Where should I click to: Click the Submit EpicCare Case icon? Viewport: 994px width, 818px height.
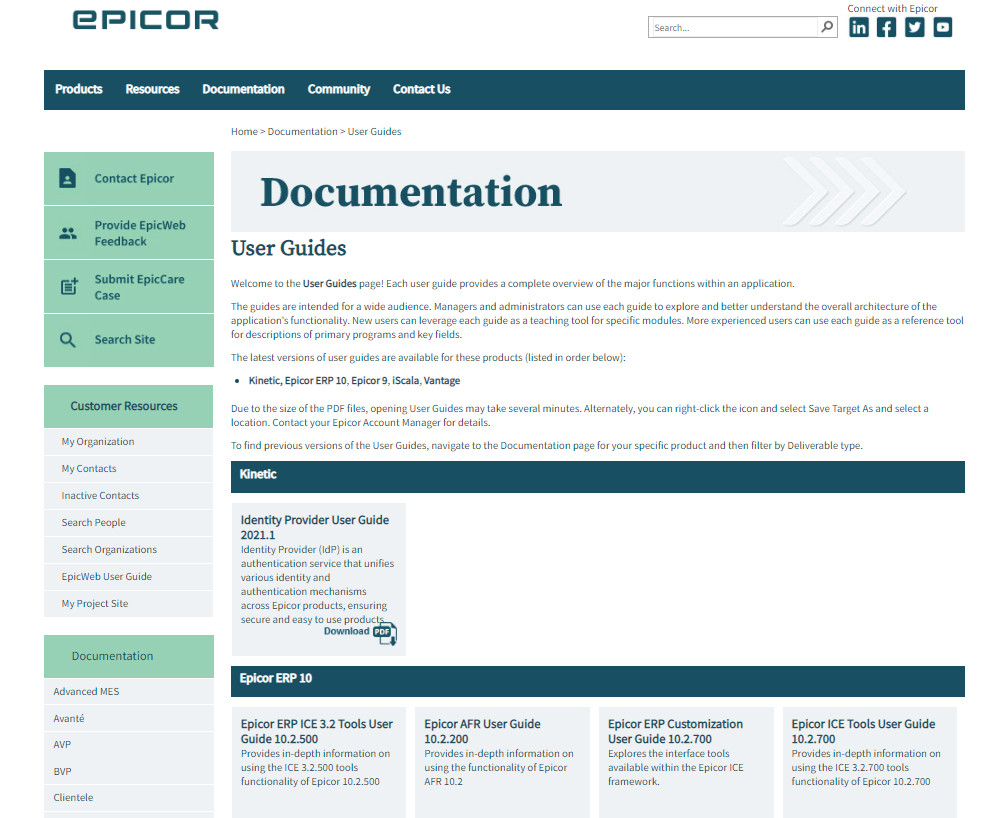tap(69, 287)
